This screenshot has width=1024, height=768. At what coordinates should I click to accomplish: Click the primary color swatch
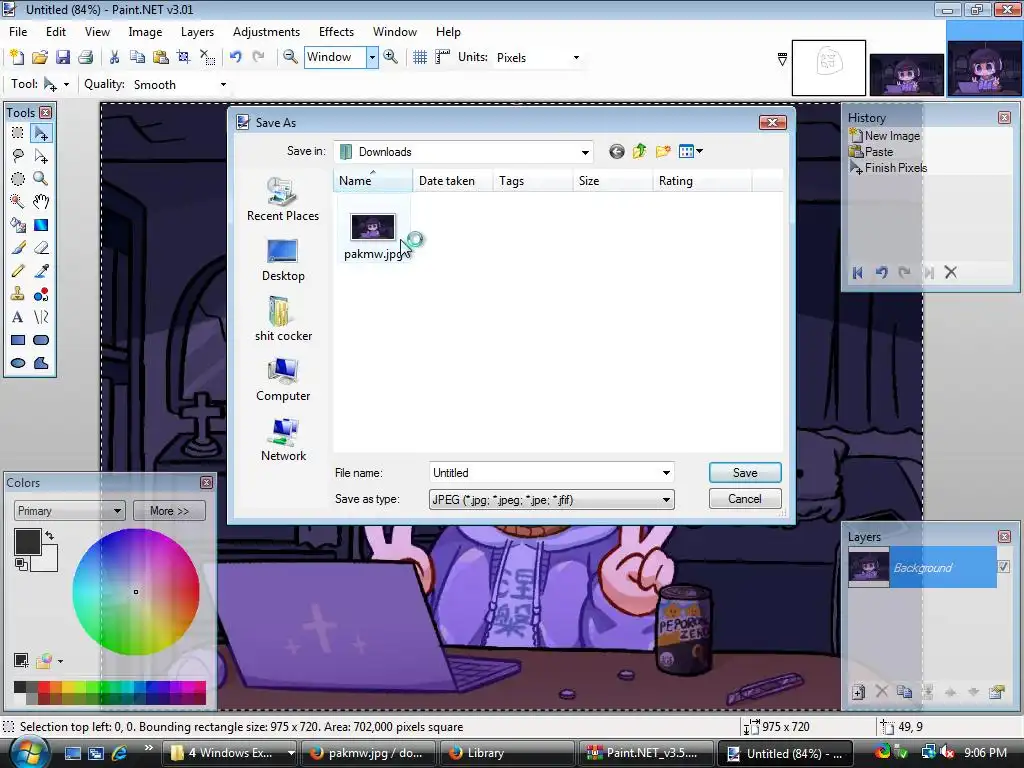click(x=27, y=542)
